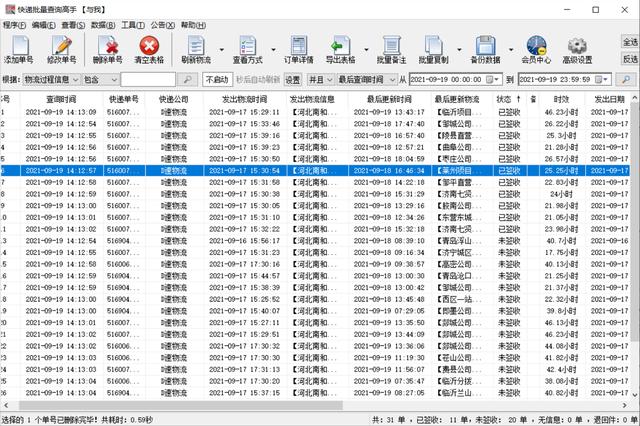Sort by the 状态 column header
Viewport: 640px width, 426px height.
(509, 99)
